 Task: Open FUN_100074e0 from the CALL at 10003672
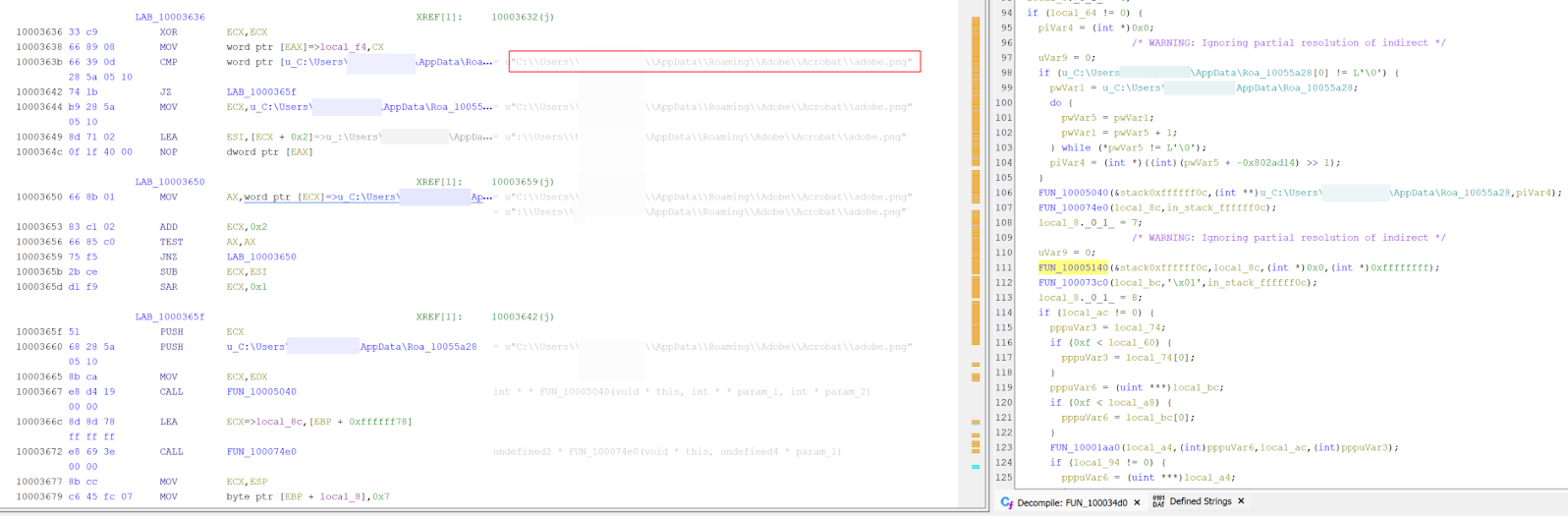point(260,451)
